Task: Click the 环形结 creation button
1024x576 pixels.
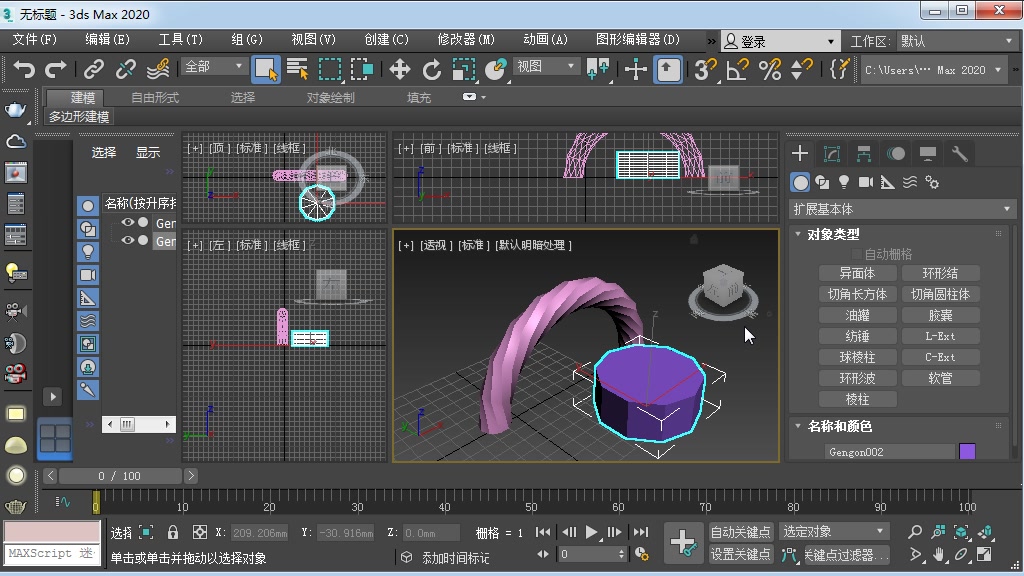Action: pyautogui.click(x=940, y=272)
